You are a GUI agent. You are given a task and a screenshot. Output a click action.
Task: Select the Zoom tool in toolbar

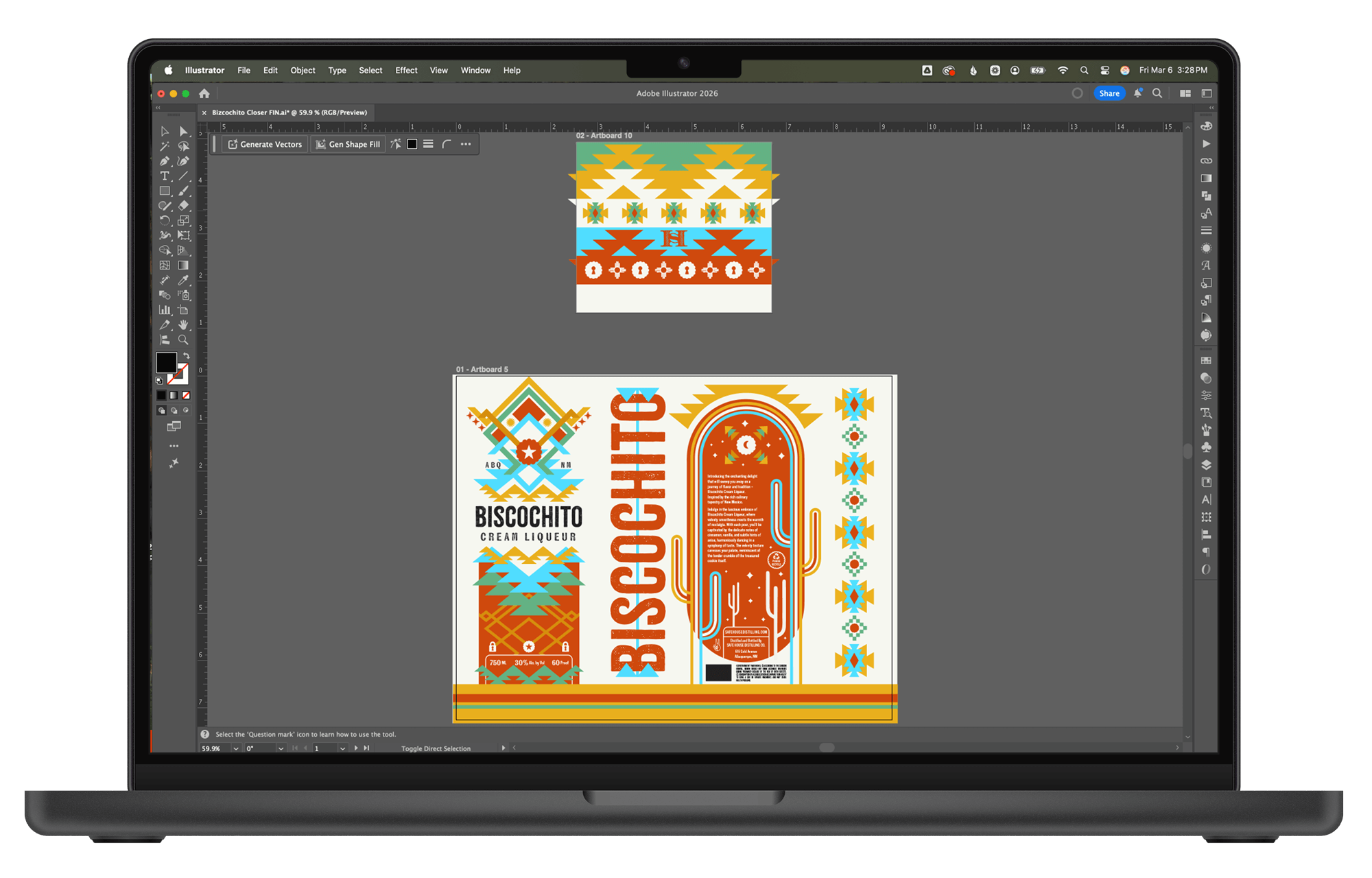[183, 340]
